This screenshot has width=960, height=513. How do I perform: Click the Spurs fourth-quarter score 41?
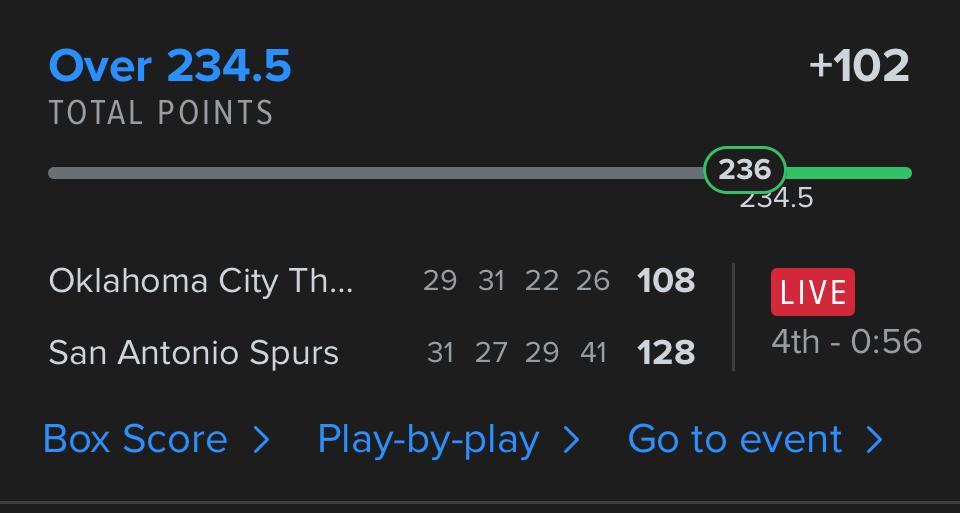pyautogui.click(x=593, y=353)
